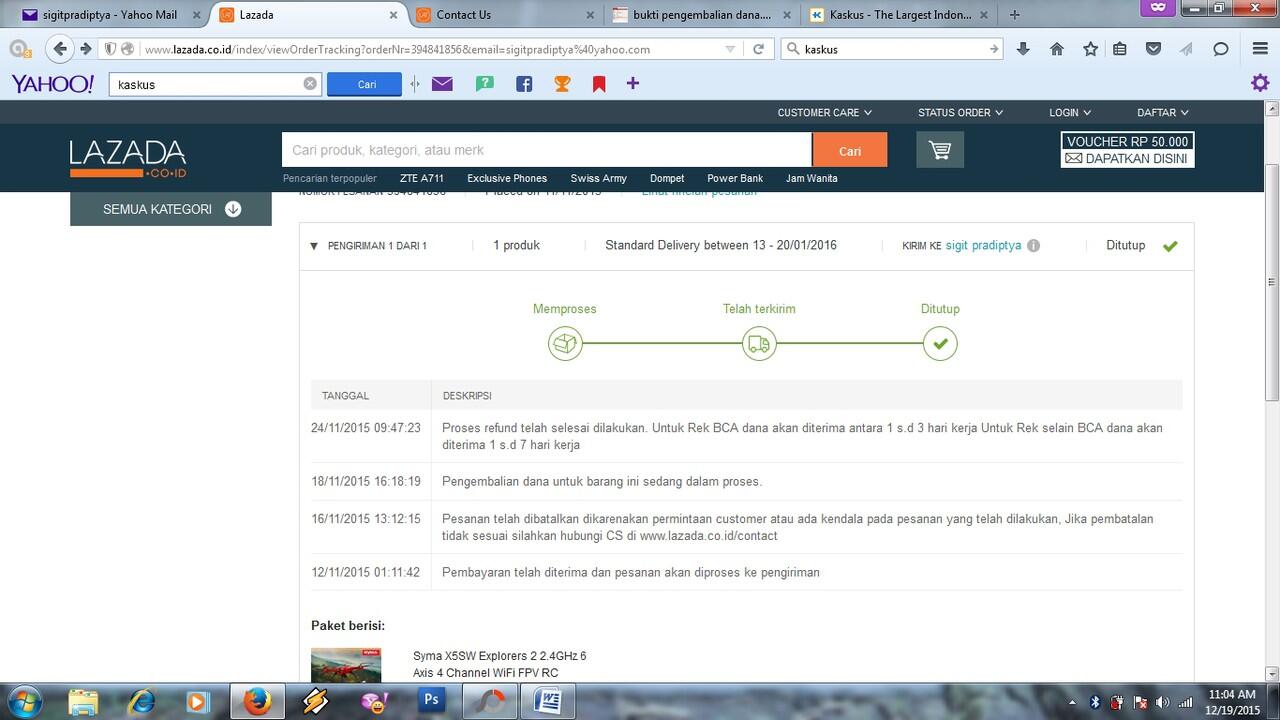Image resolution: width=1280 pixels, height=720 pixels.
Task: Open the Lazada shopping cart
Action: [x=940, y=150]
